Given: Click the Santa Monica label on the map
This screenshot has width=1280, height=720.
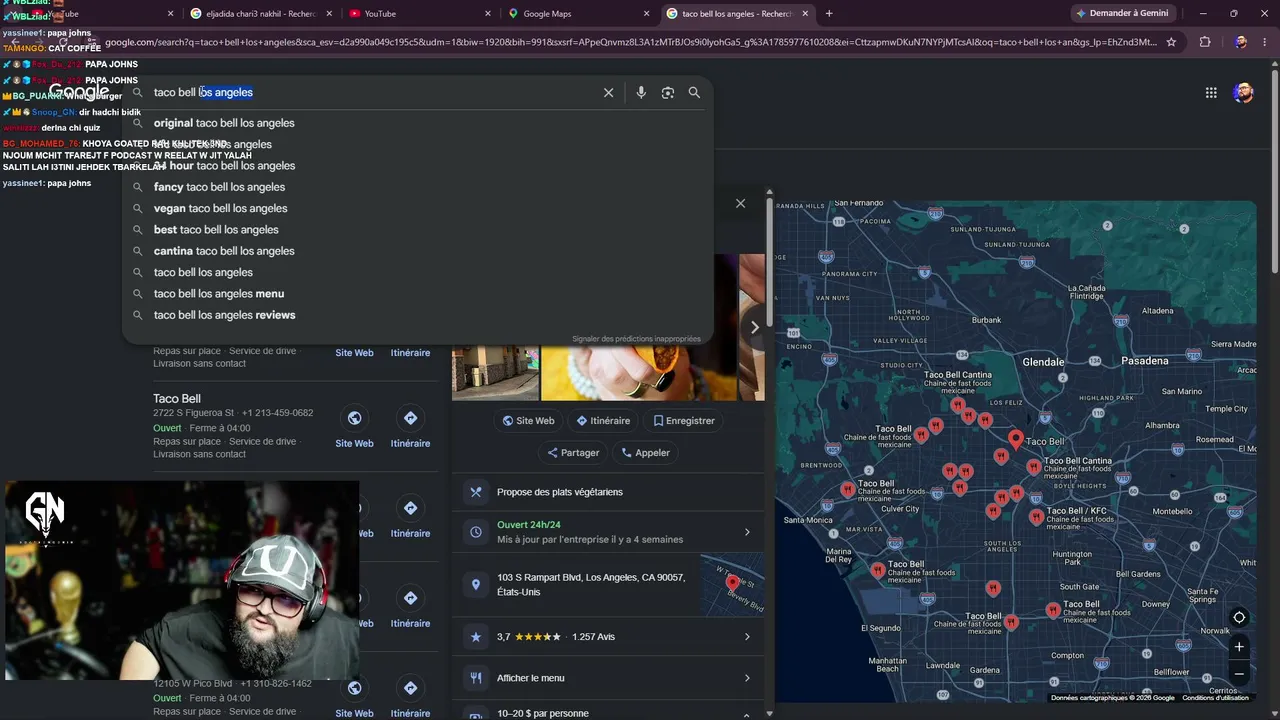Looking at the screenshot, I should [808, 520].
